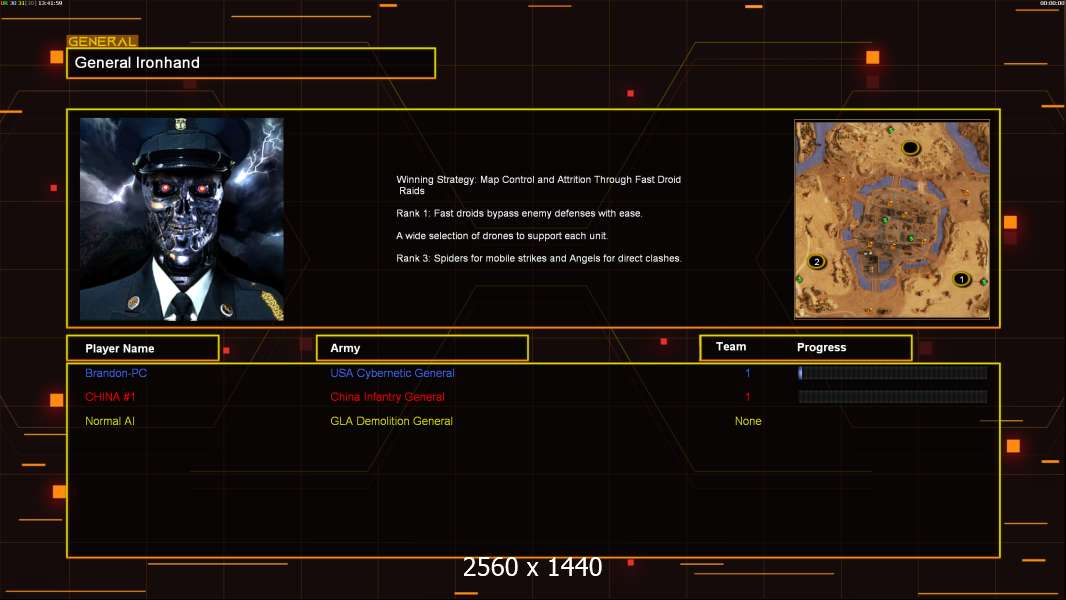Viewport: 1066px width, 600px height.
Task: Select start position 1 marker on map
Action: point(961,279)
